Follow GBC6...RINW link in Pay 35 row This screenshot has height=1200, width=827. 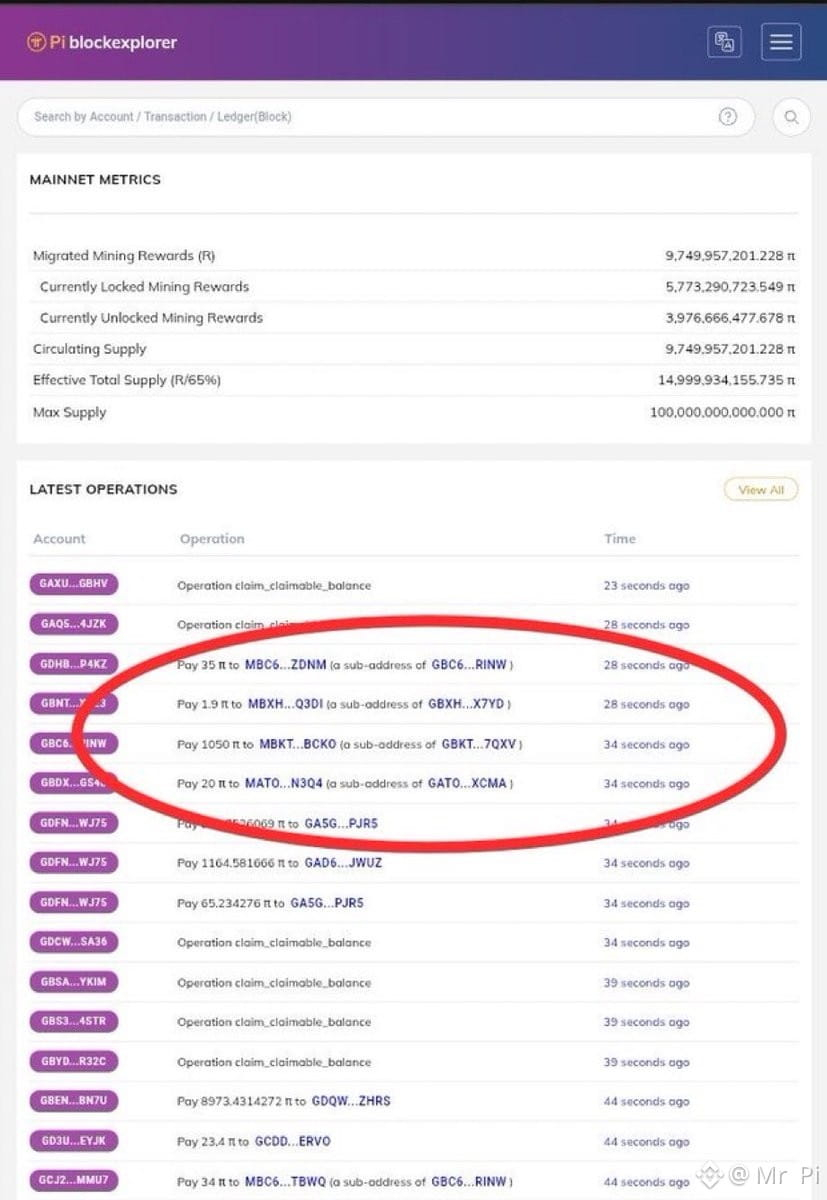pyautogui.click(x=470, y=665)
